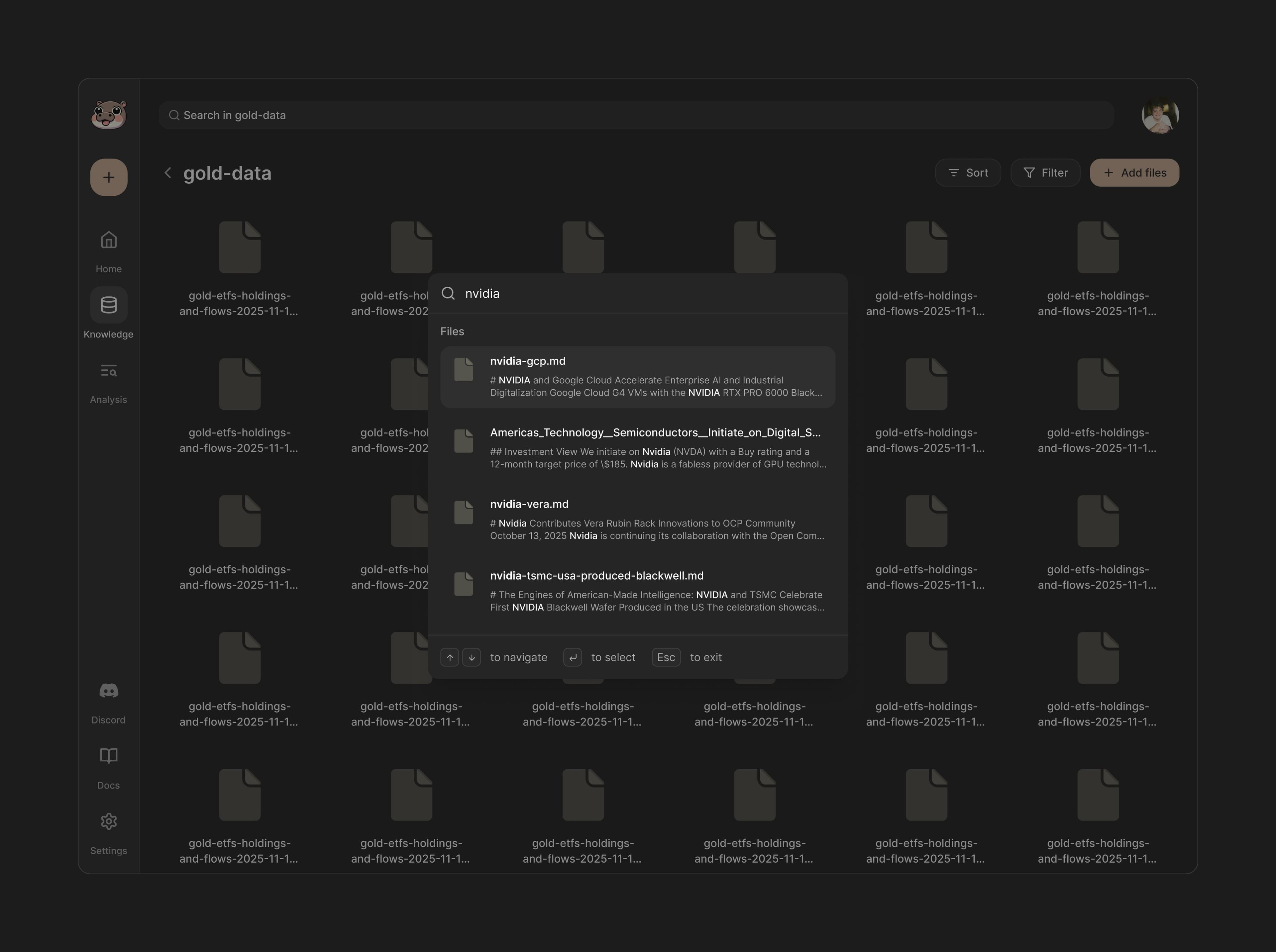Image resolution: width=1276 pixels, height=952 pixels.
Task: Click the enter key hint icon
Action: pos(572,657)
